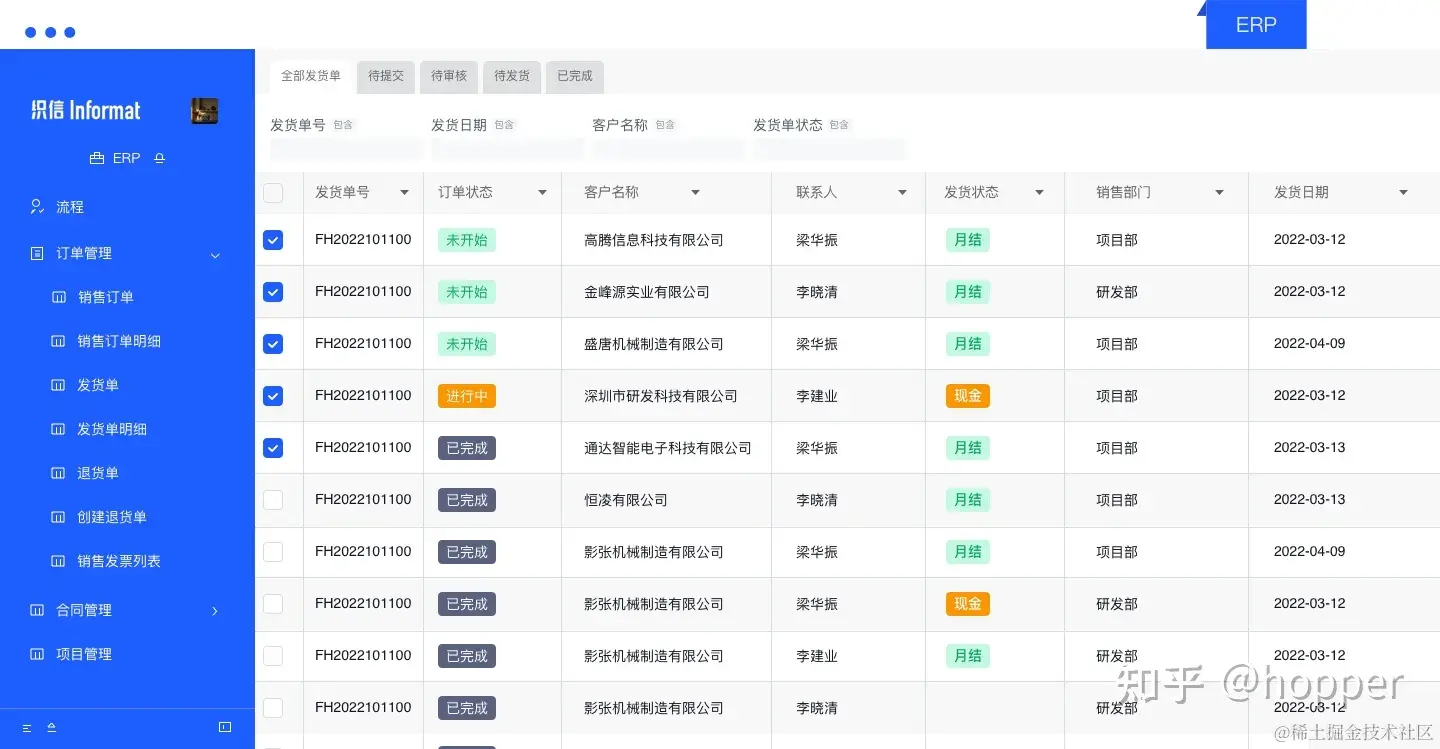Switch to the 已完成 tab

[575, 77]
